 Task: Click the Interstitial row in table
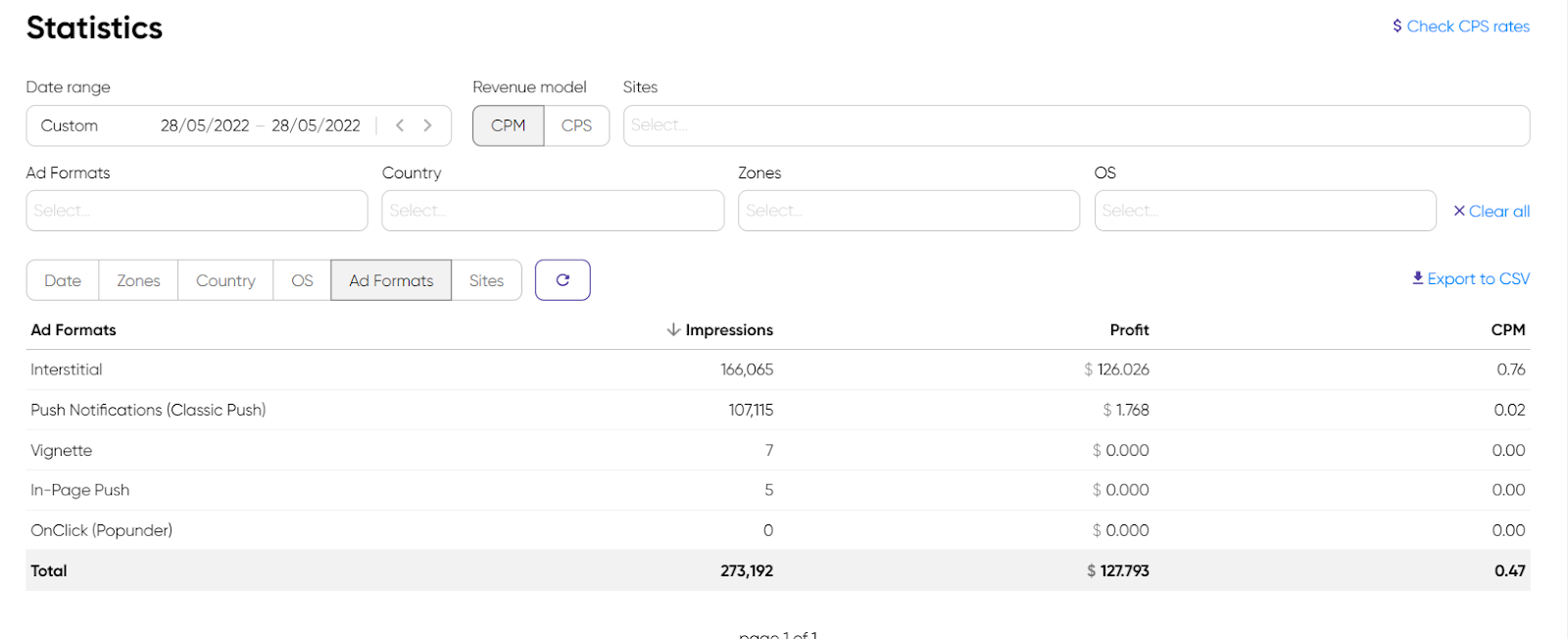click(x=67, y=369)
